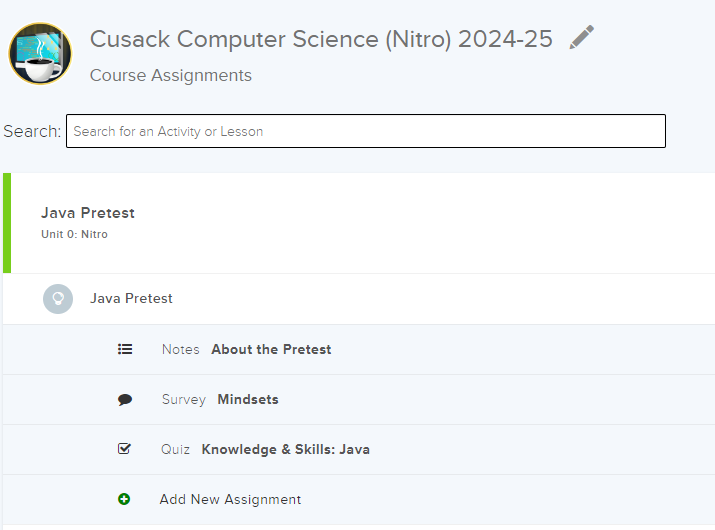Collapse the Java Pretest unit header

pos(88,213)
